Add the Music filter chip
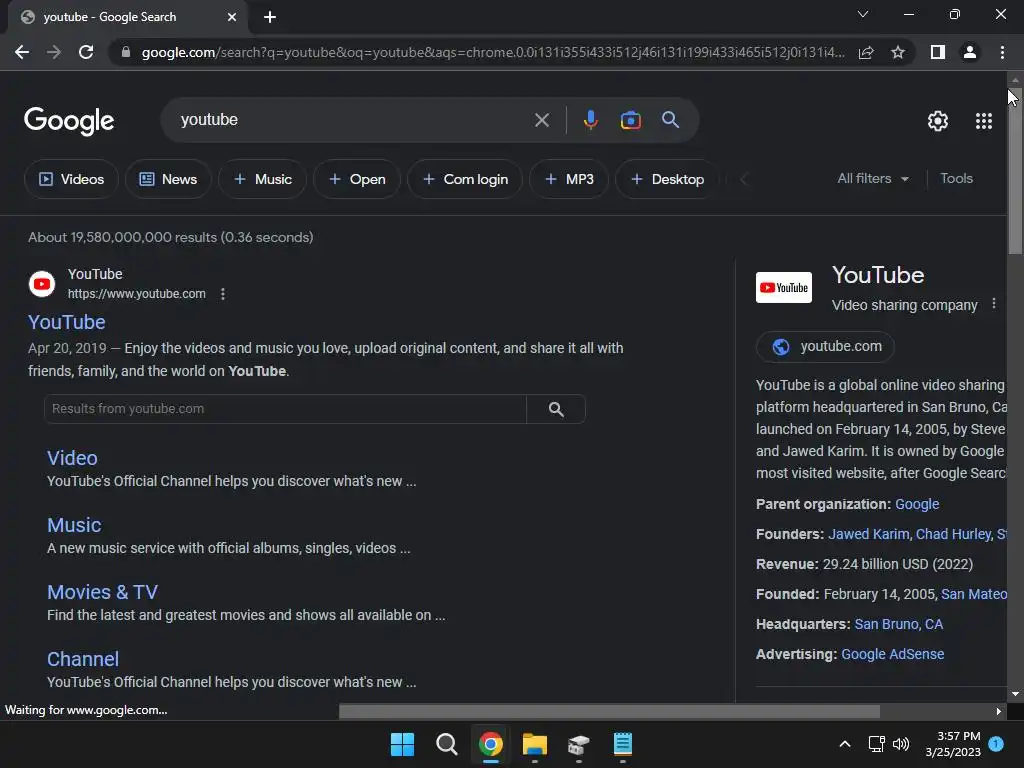Image resolution: width=1024 pixels, height=768 pixels. coord(263,179)
